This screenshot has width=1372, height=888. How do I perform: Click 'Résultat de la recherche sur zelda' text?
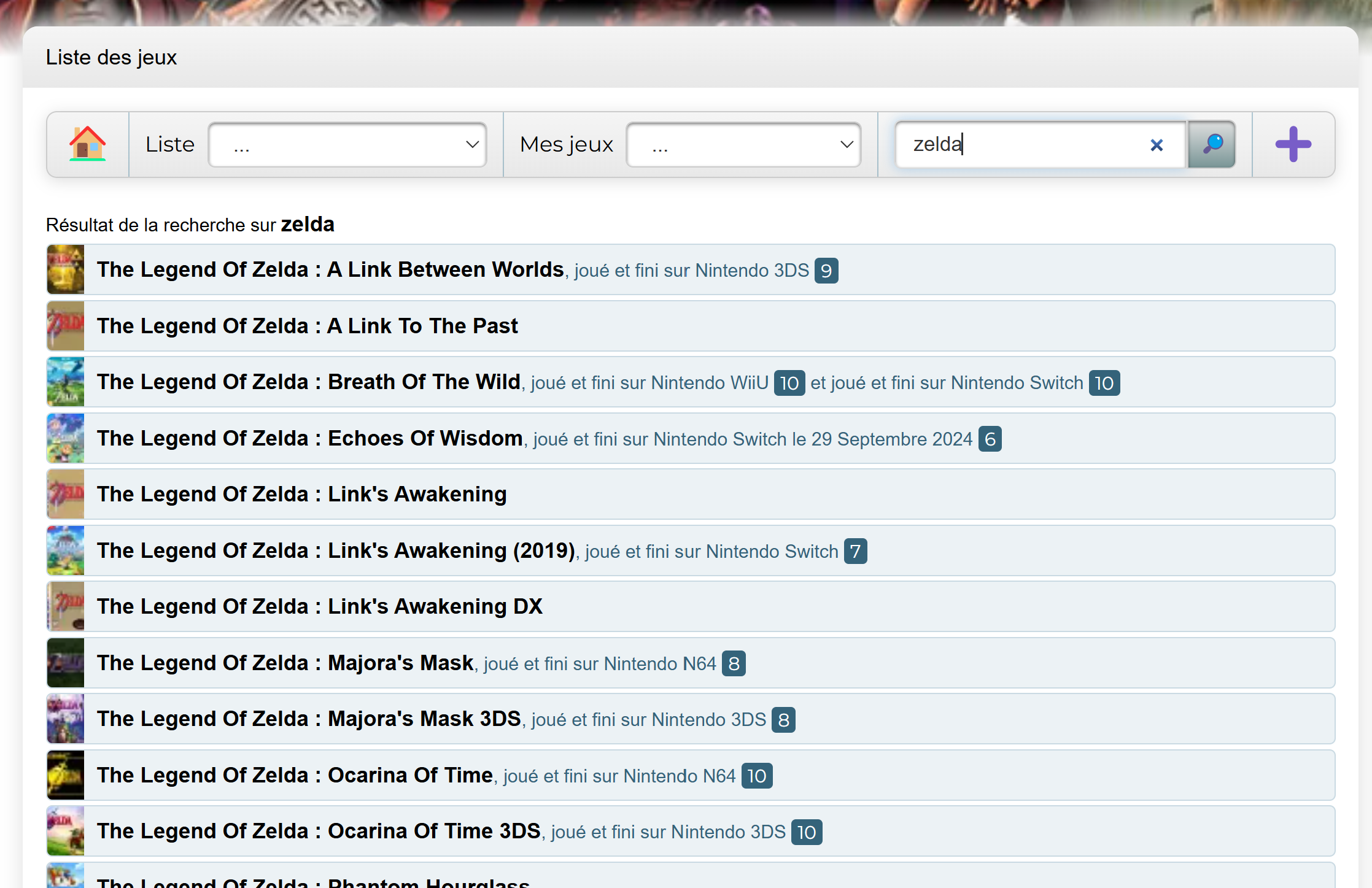point(190,225)
